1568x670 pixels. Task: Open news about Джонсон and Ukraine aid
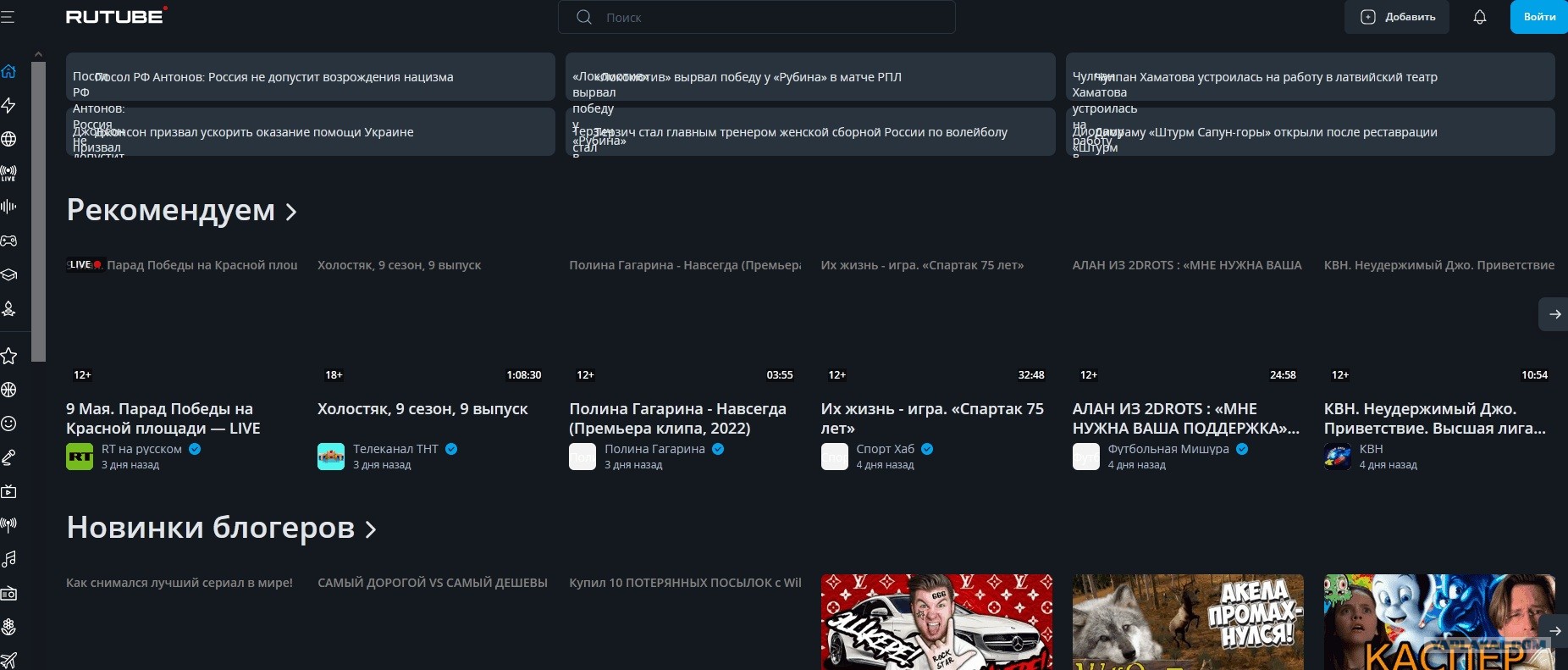pyautogui.click(x=311, y=131)
